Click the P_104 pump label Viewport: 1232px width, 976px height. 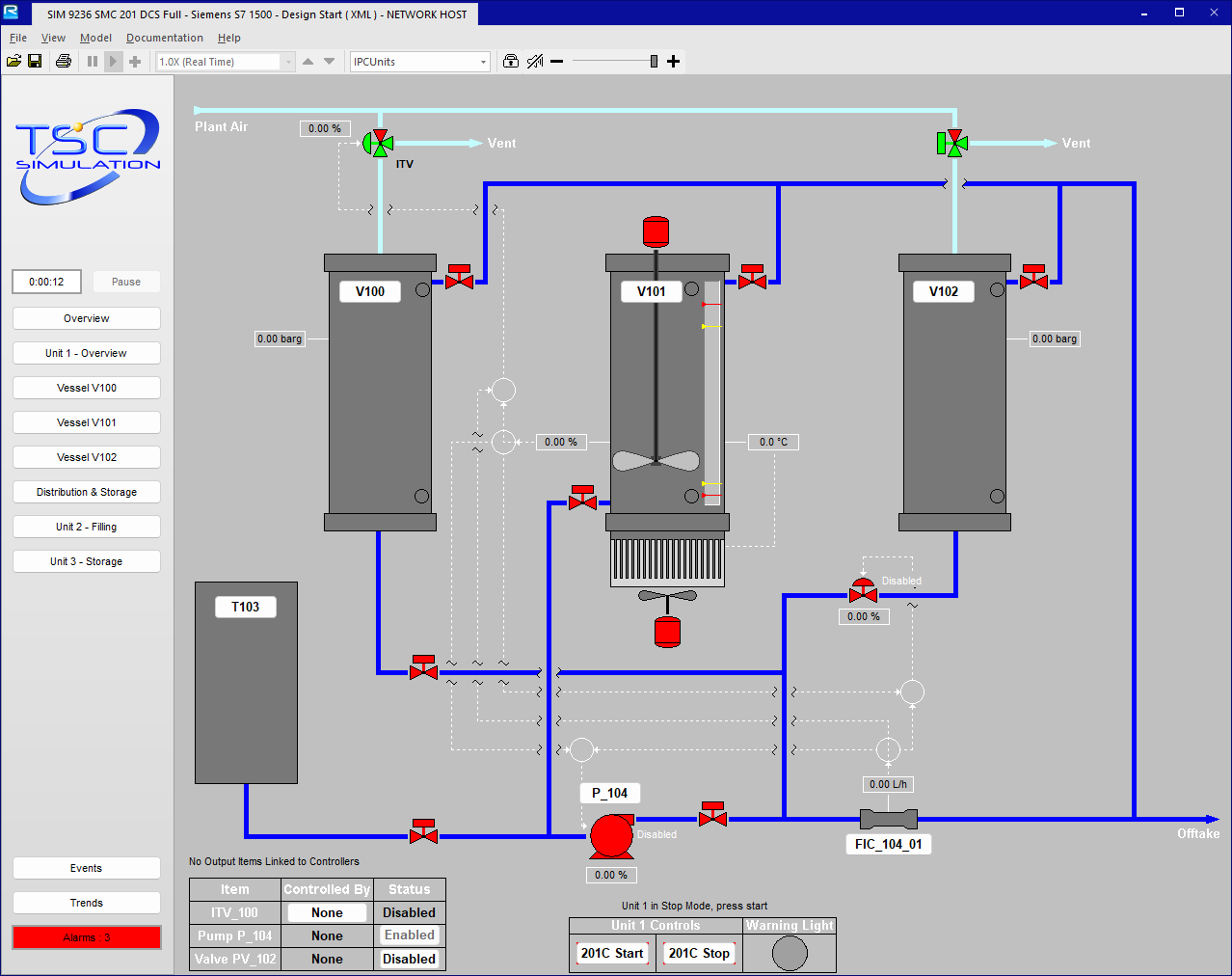610,793
